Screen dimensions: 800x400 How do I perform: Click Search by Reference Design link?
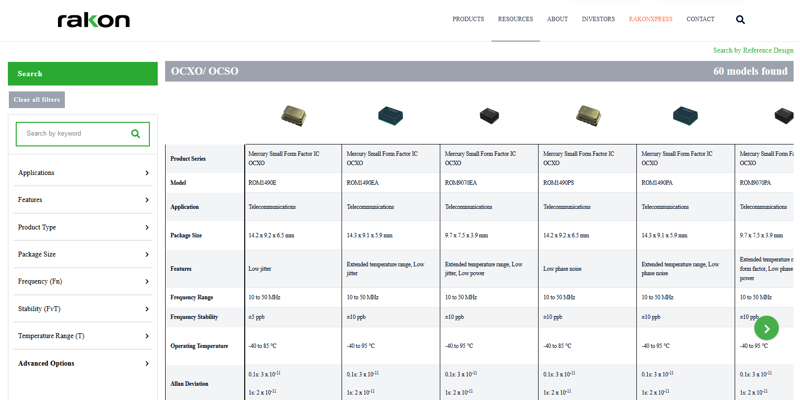click(x=753, y=51)
